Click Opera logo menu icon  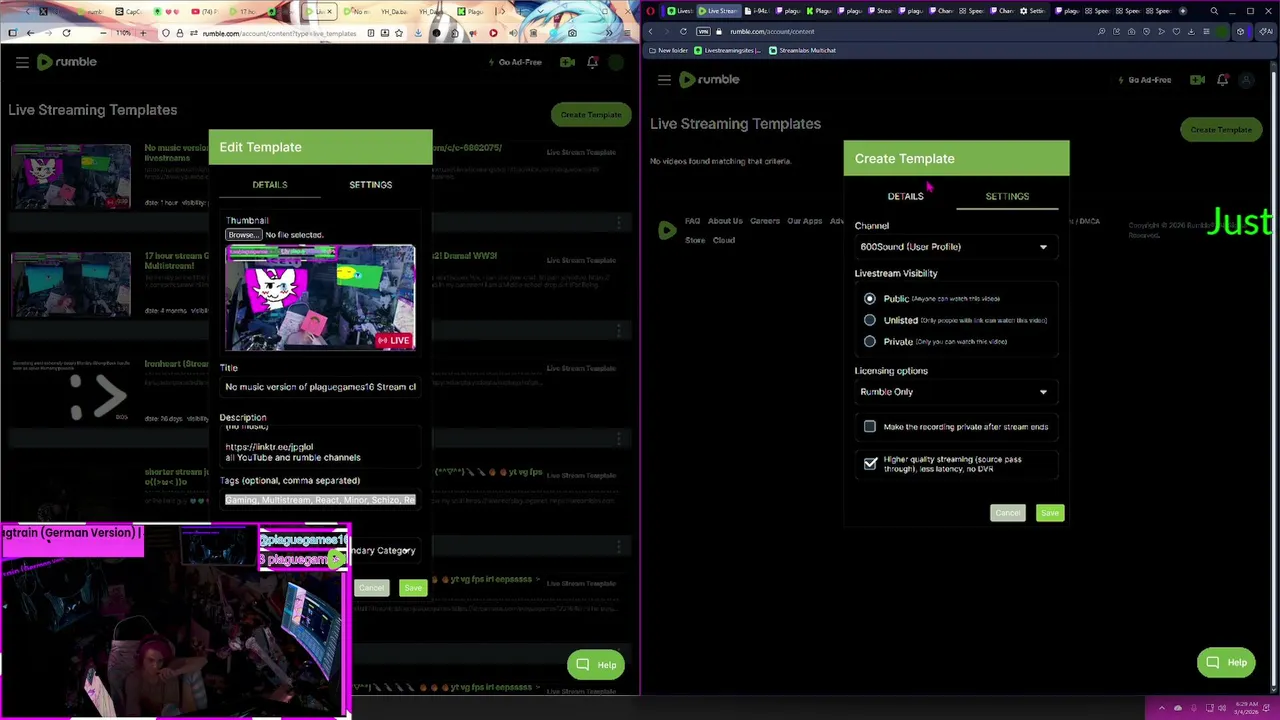(x=650, y=11)
